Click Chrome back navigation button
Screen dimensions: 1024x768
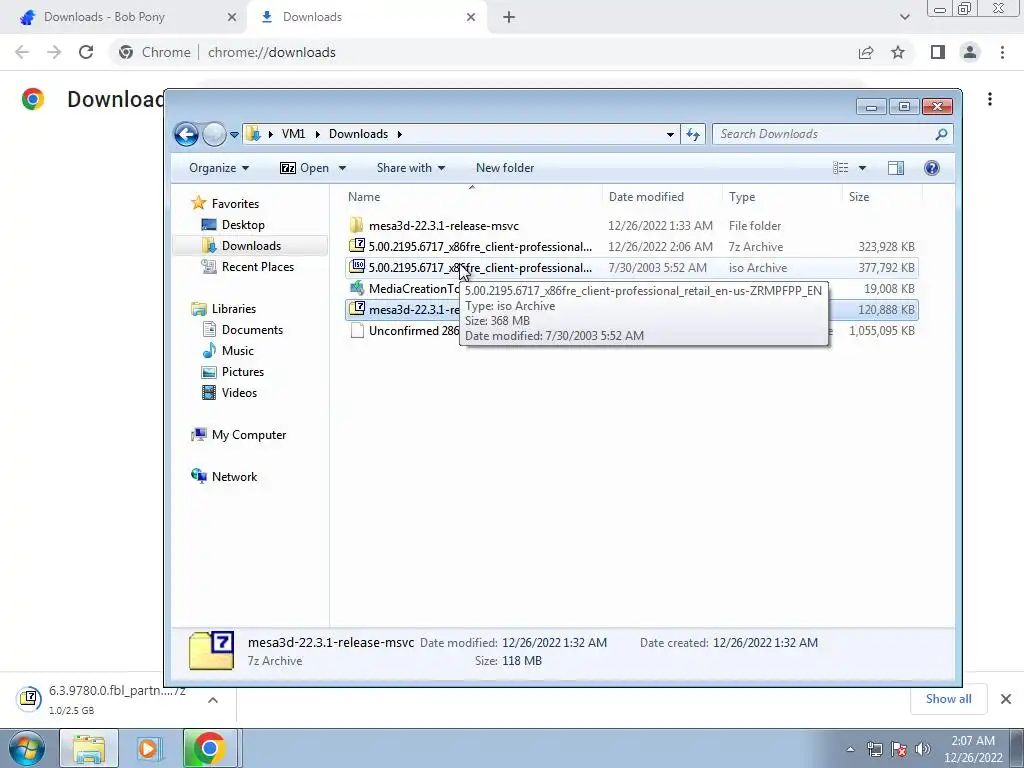pos(22,52)
